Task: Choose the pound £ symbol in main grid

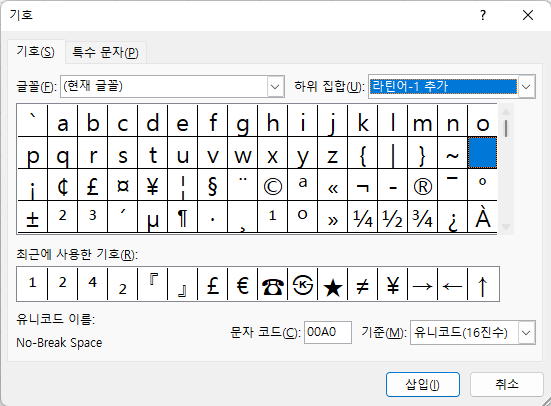Action: point(92,185)
